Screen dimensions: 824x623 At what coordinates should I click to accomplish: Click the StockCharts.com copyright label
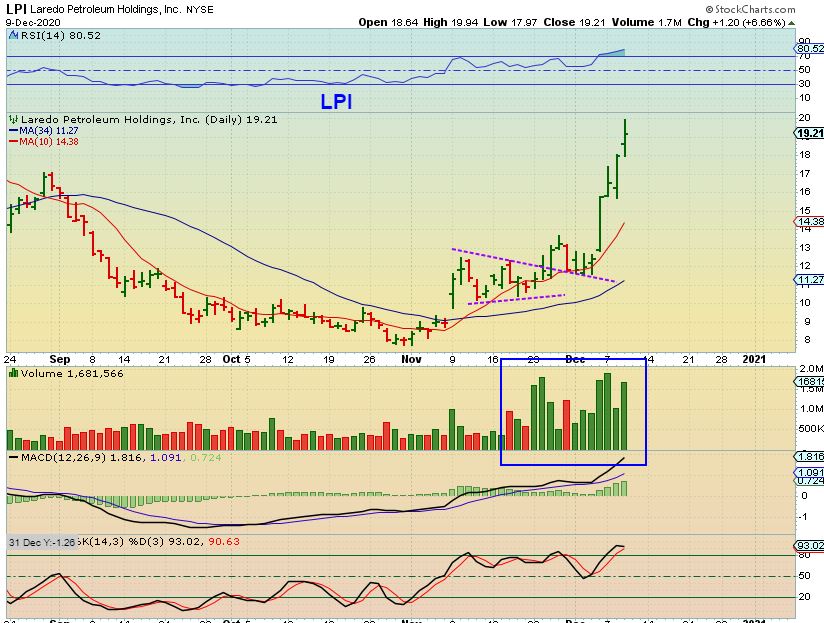tap(750, 9)
